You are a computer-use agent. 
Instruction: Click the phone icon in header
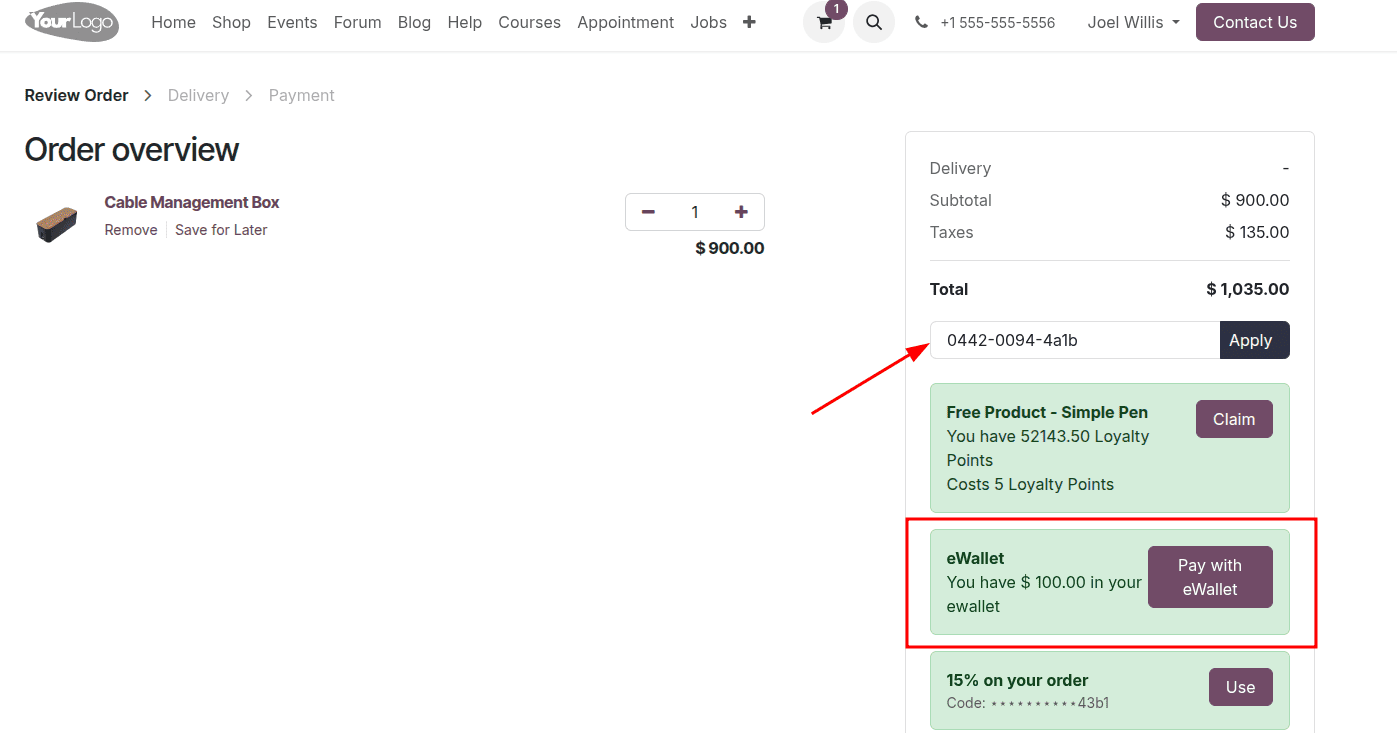(921, 22)
